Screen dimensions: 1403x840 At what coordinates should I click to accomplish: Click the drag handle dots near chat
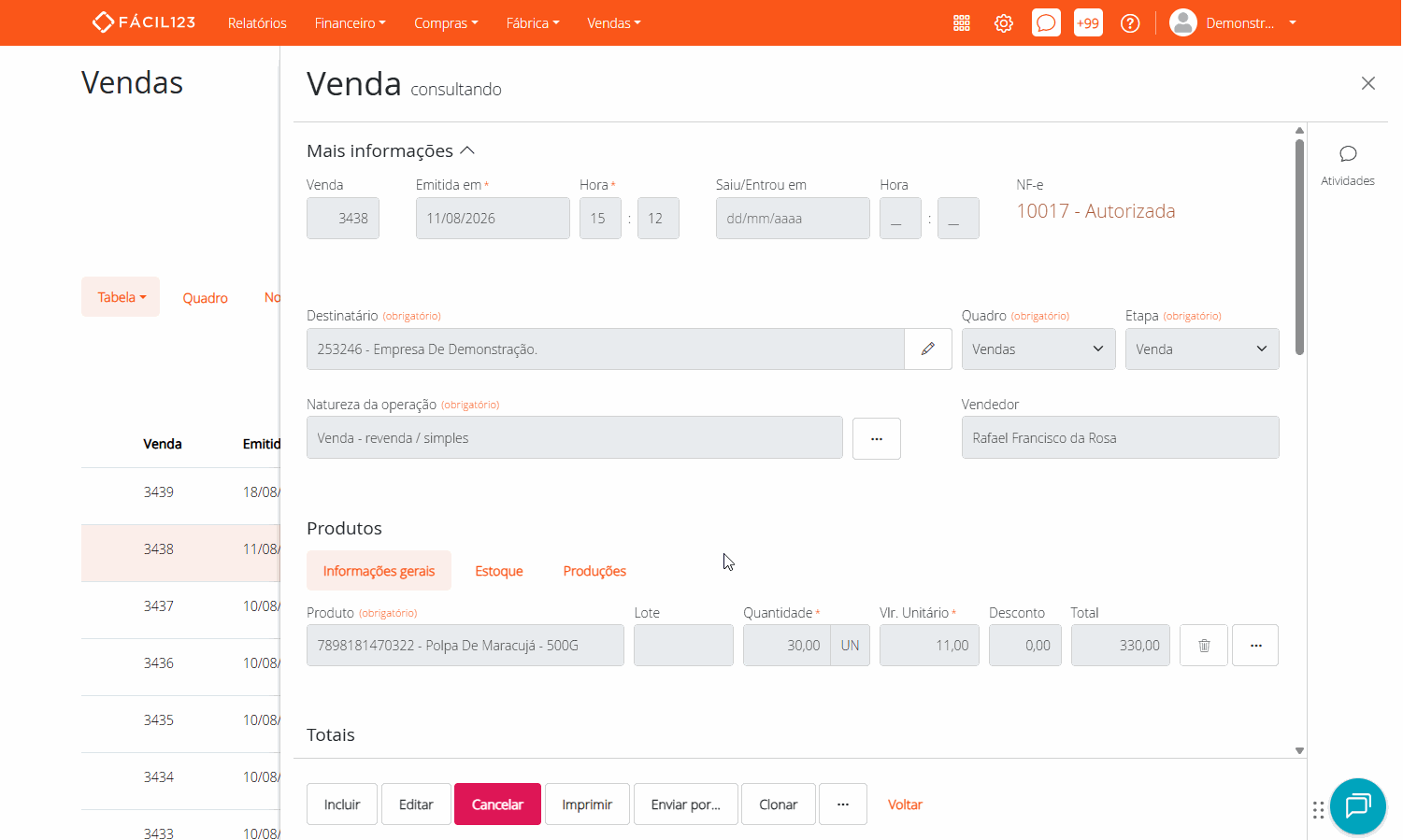pyautogui.click(x=1318, y=810)
